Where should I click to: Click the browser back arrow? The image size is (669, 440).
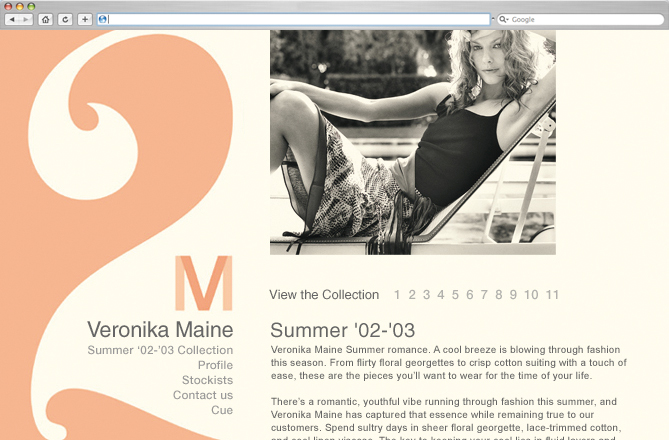[x=12, y=20]
